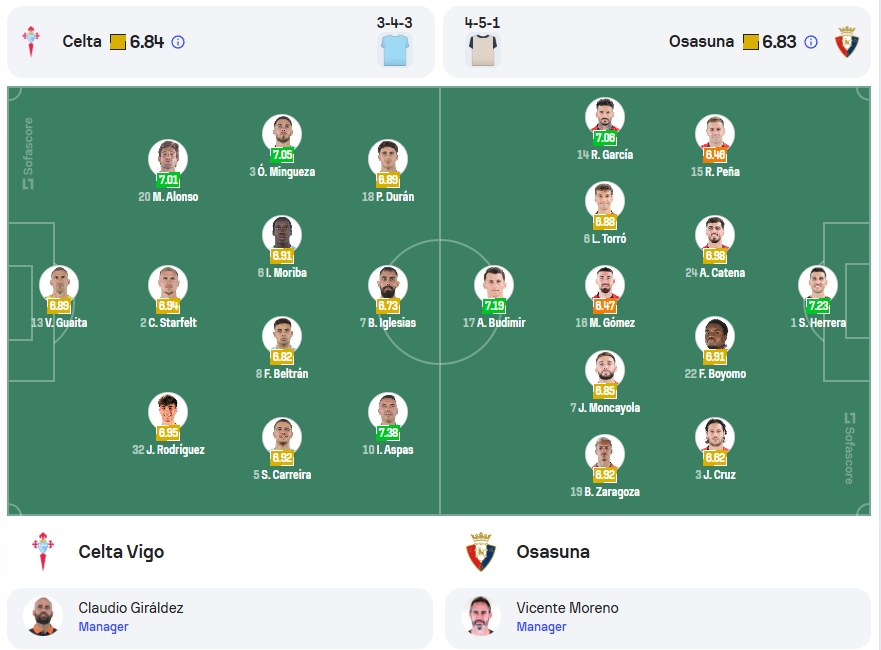Viewport: 881px width, 650px height.
Task: Click the info icon next to Celta rating
Action: point(178,42)
